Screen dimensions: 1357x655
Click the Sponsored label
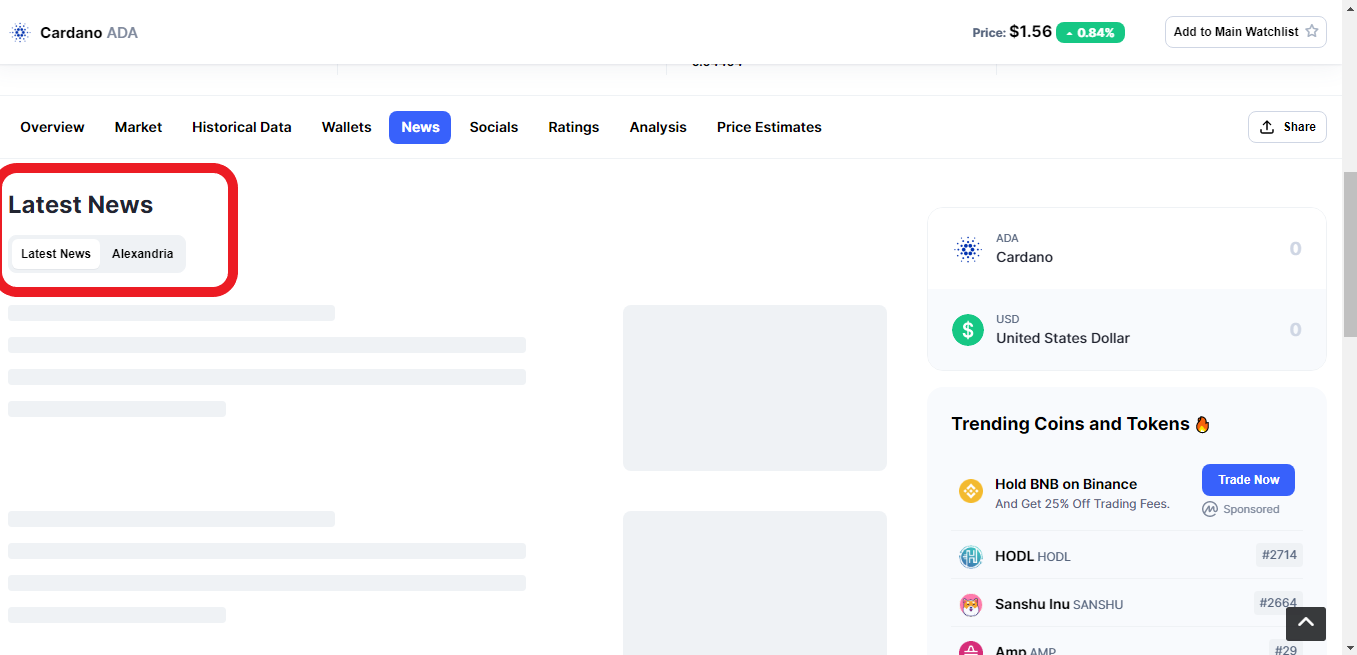pyautogui.click(x=1251, y=509)
